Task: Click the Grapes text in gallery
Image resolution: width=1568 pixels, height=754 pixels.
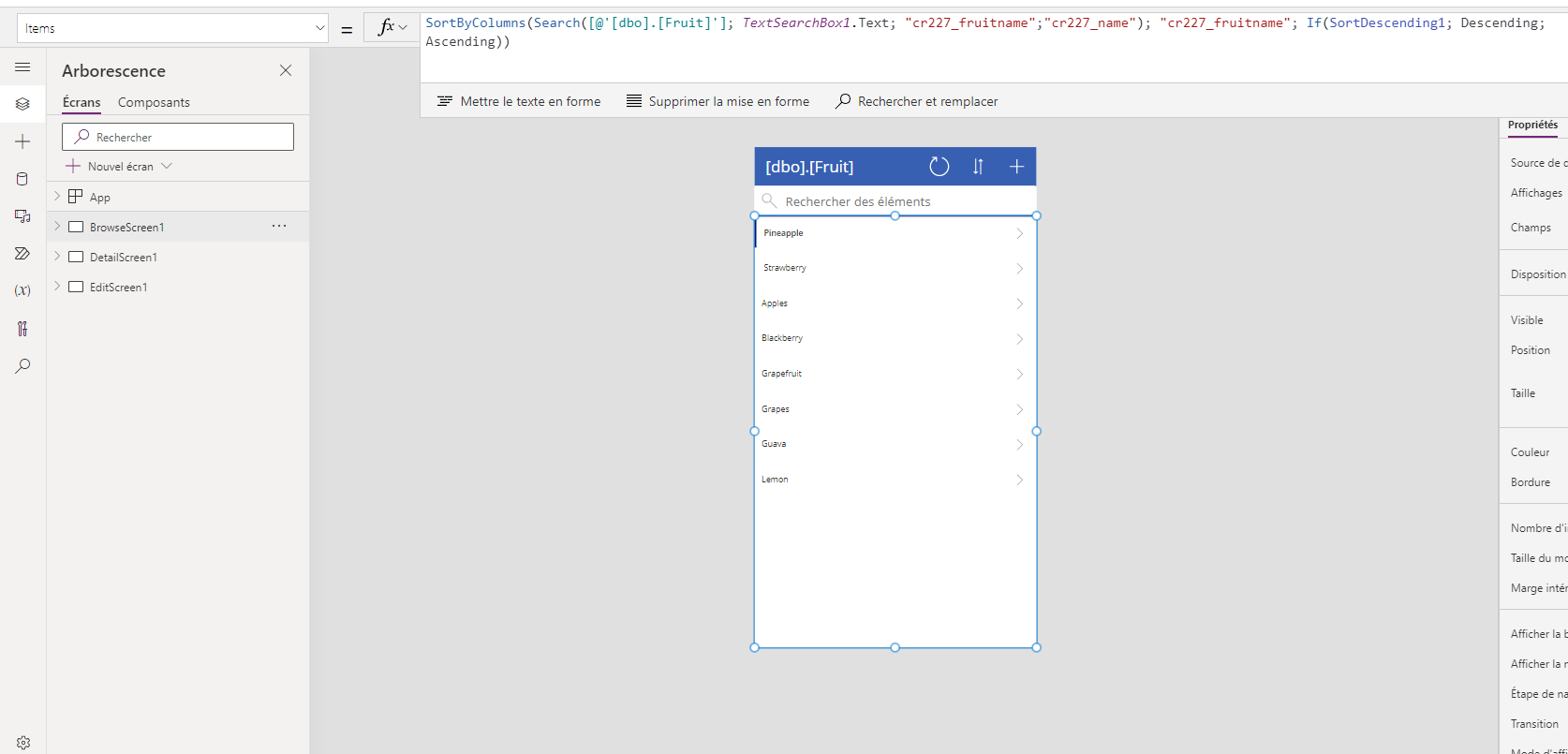Action: 776,409
